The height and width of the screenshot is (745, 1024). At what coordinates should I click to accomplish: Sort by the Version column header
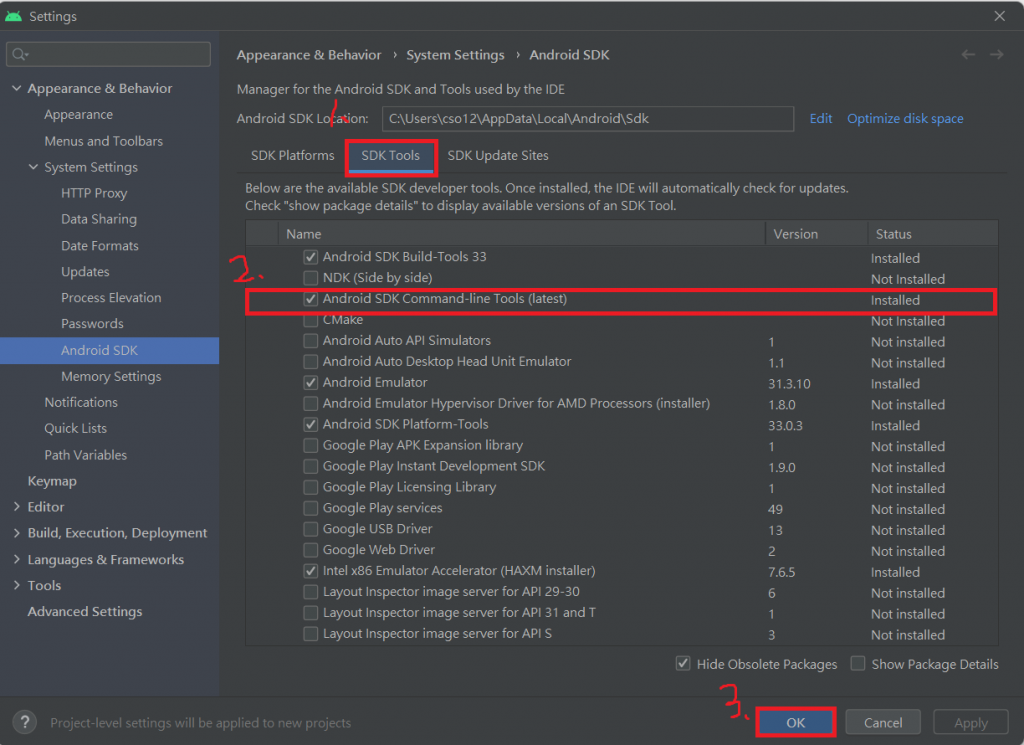(x=816, y=234)
